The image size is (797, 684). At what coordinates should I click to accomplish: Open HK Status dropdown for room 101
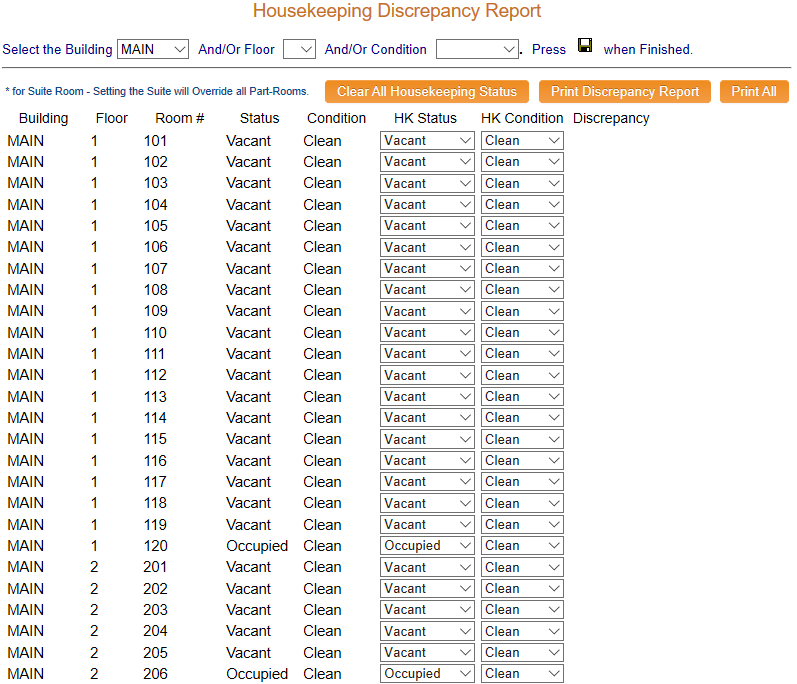pos(427,141)
